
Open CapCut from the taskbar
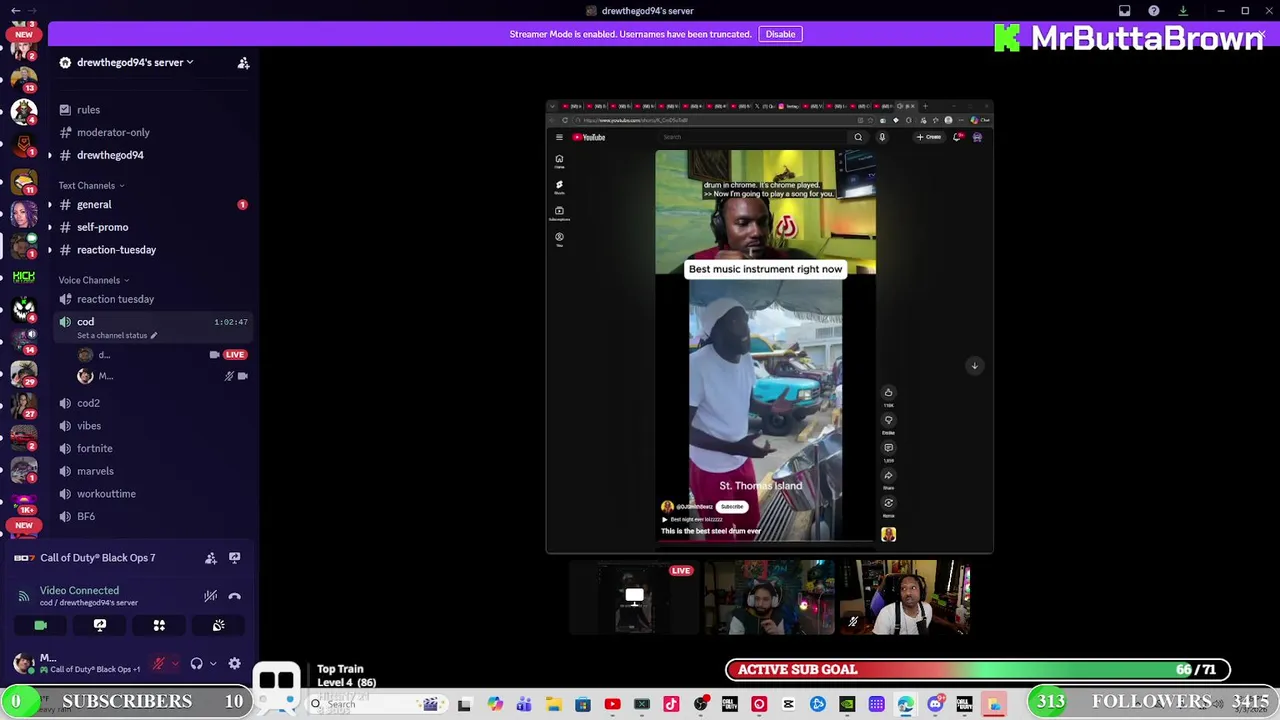[788, 704]
